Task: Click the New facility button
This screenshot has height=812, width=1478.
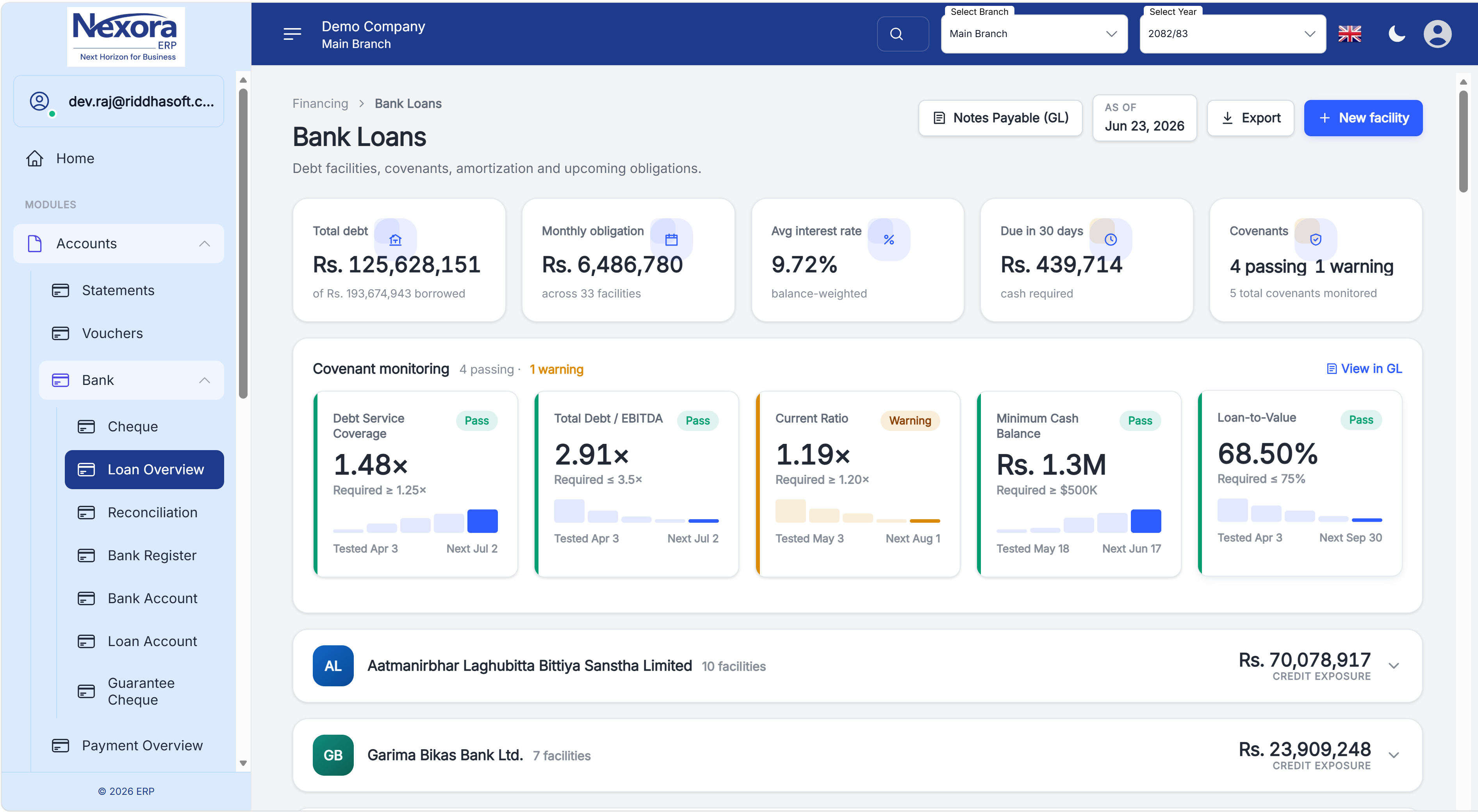Action: pos(1363,118)
